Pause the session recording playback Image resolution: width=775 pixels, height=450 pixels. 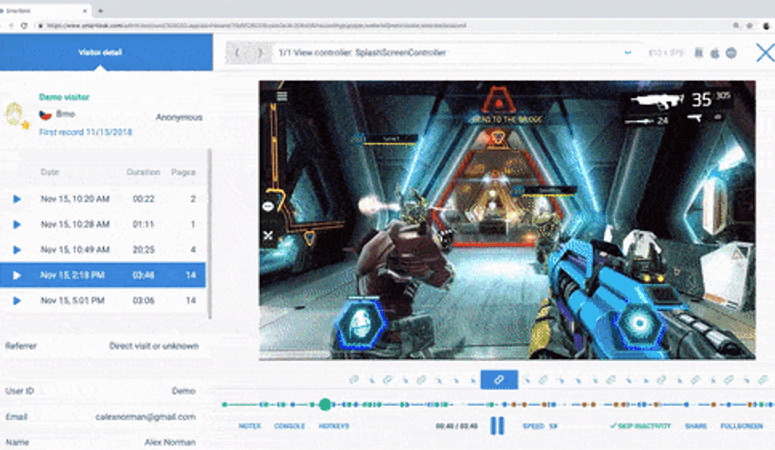click(497, 425)
